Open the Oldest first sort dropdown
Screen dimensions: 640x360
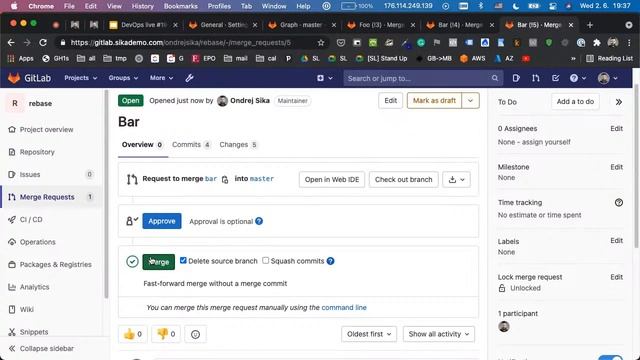[369, 334]
